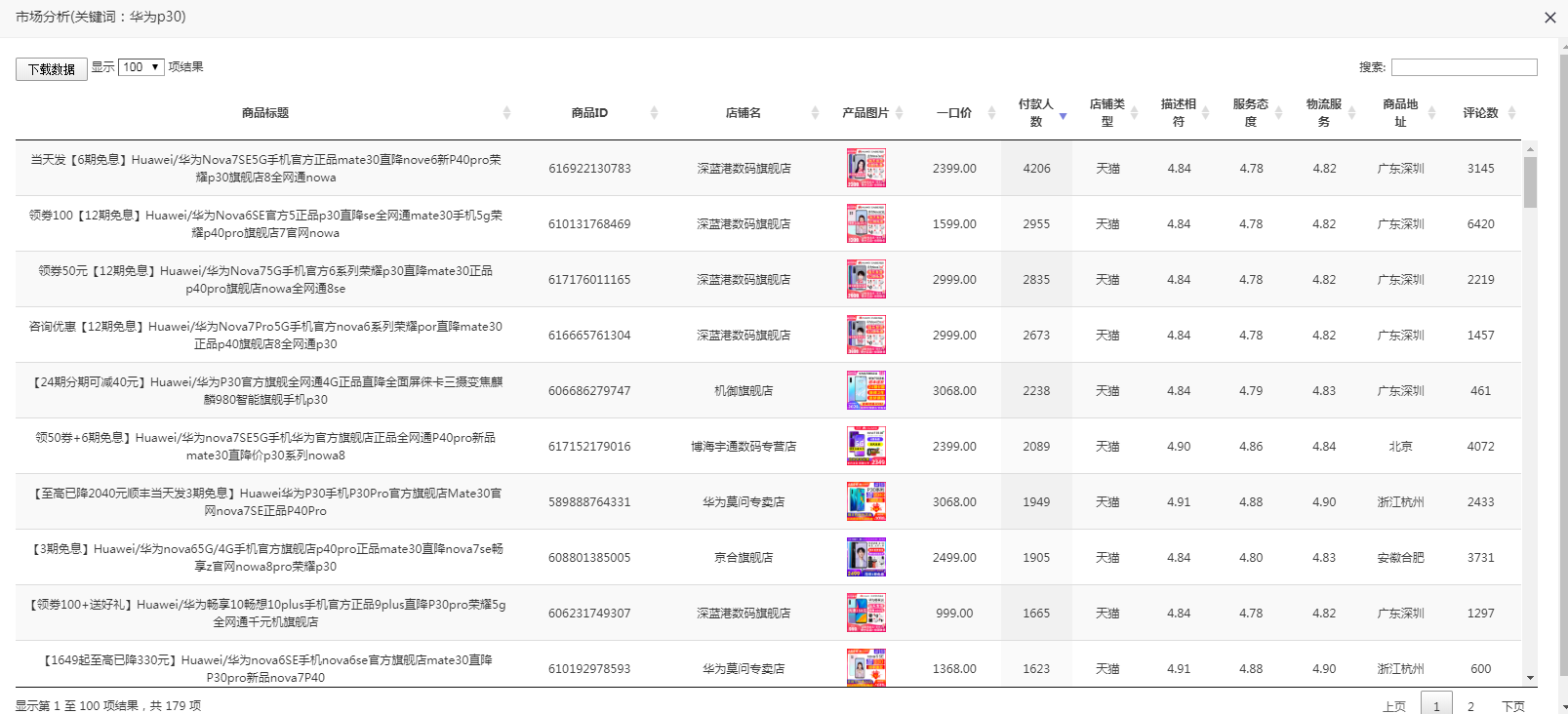Screen dimensions: 1568x714
Task: Click payer count 4206 cell
Action: click(1036, 169)
